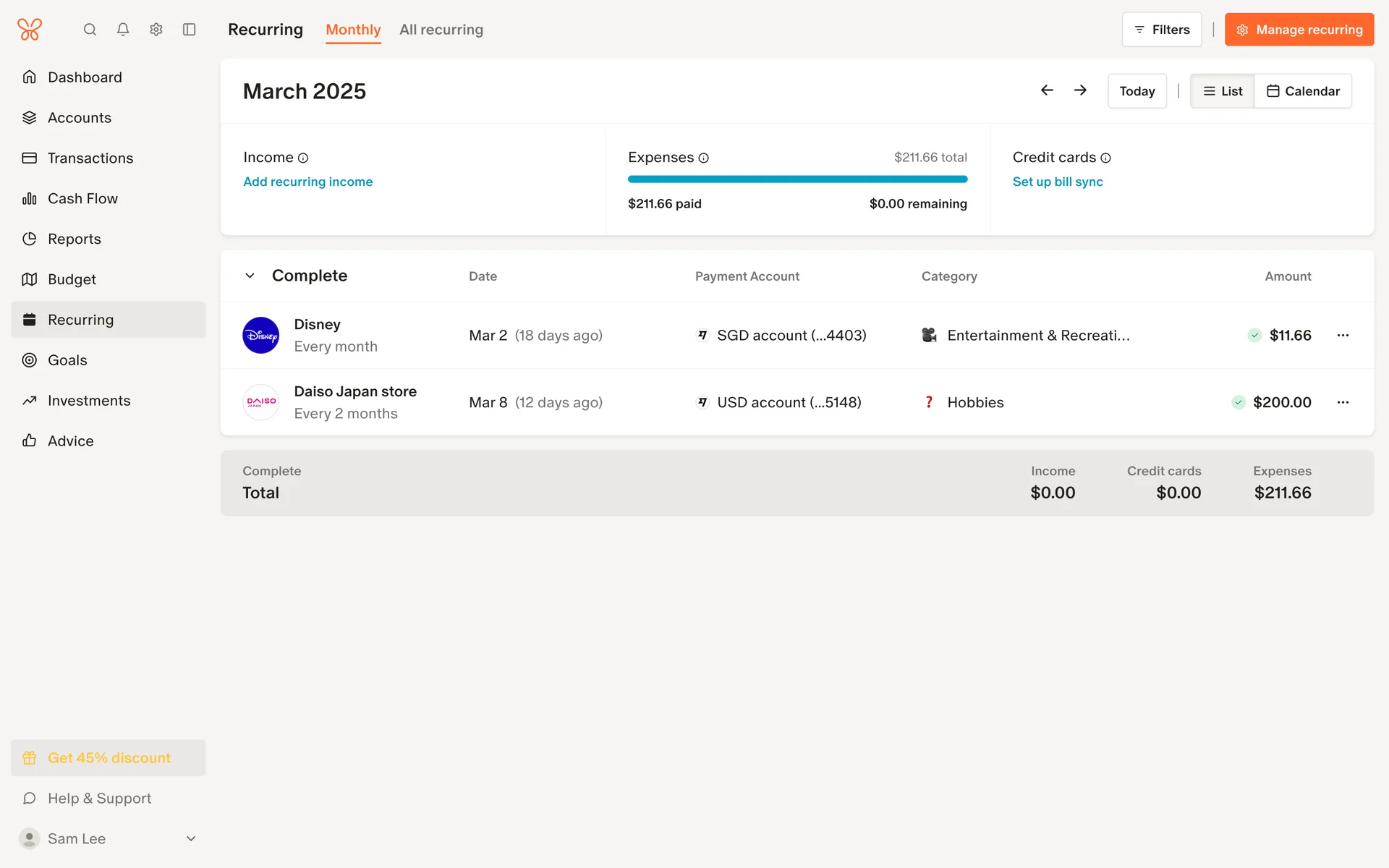The width and height of the screenshot is (1389, 868).
Task: Click the Expenses paid progress bar
Action: [797, 179]
